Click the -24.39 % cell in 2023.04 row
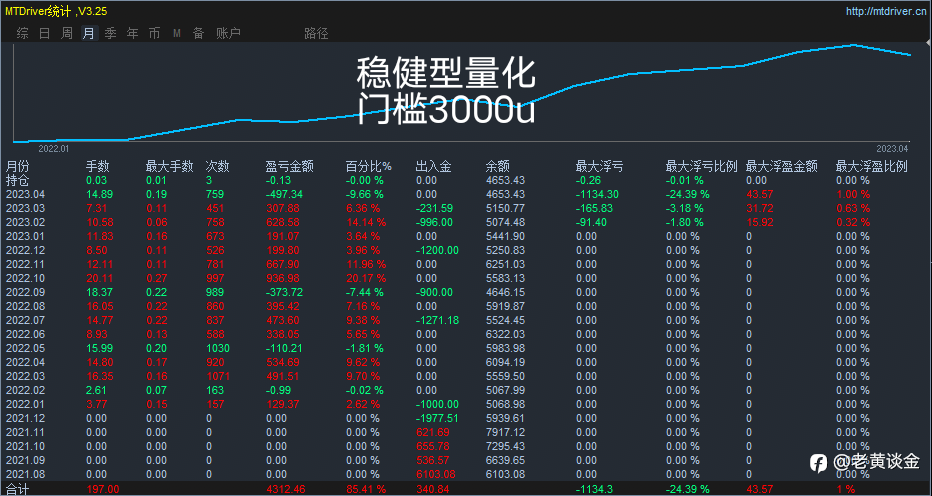The height and width of the screenshot is (496, 932). click(688, 194)
